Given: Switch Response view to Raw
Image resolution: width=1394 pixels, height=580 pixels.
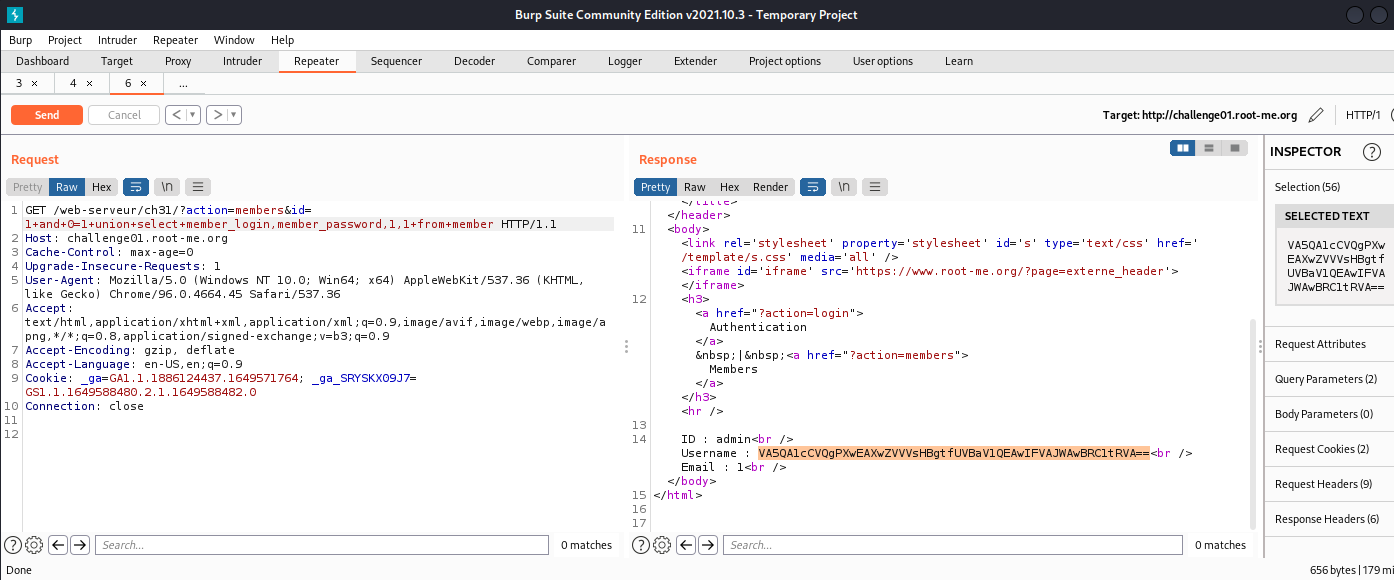Looking at the screenshot, I should click(x=694, y=187).
